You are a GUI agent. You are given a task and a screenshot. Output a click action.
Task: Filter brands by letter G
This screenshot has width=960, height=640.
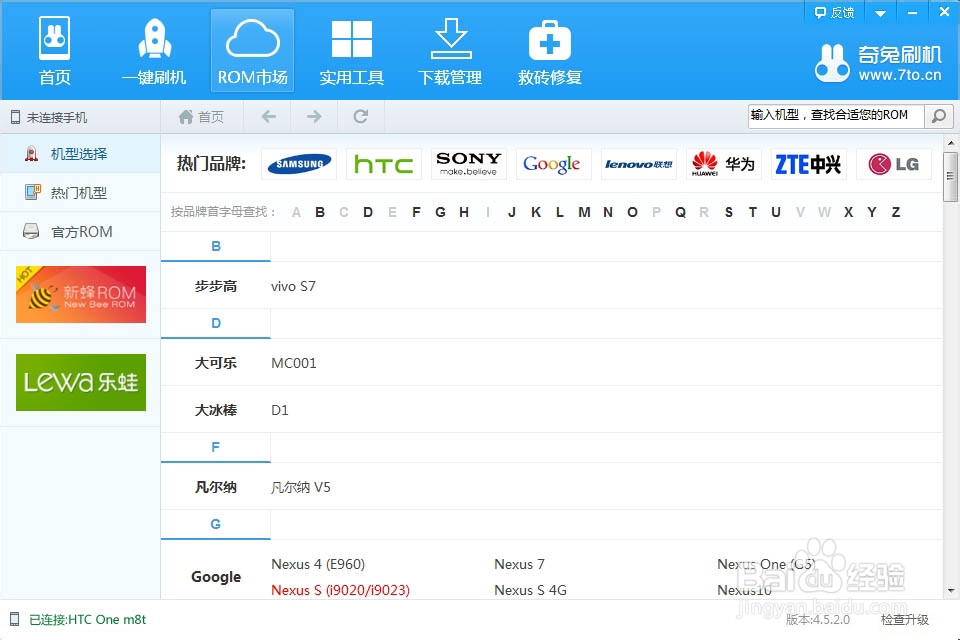click(440, 212)
